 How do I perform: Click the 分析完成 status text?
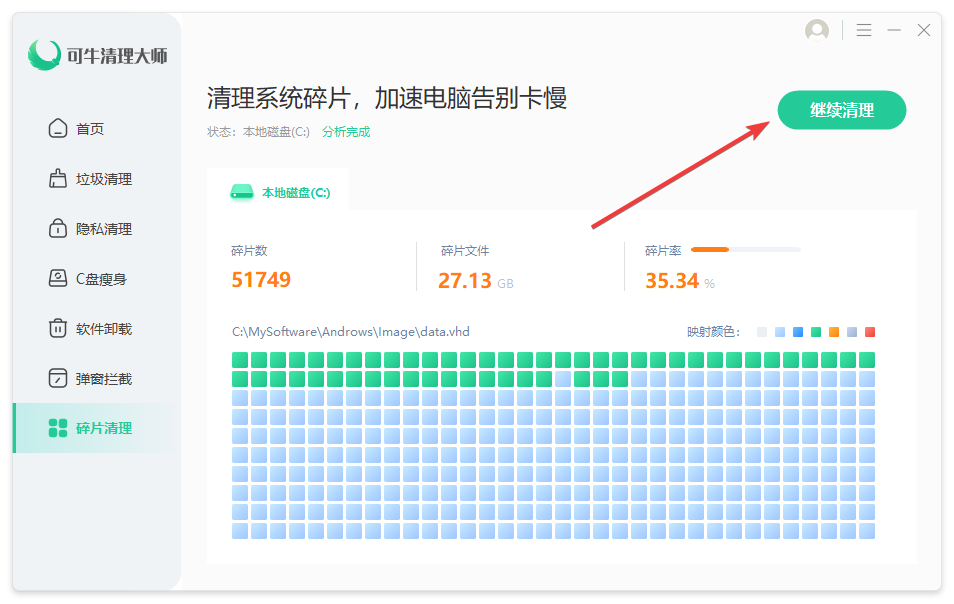346,132
